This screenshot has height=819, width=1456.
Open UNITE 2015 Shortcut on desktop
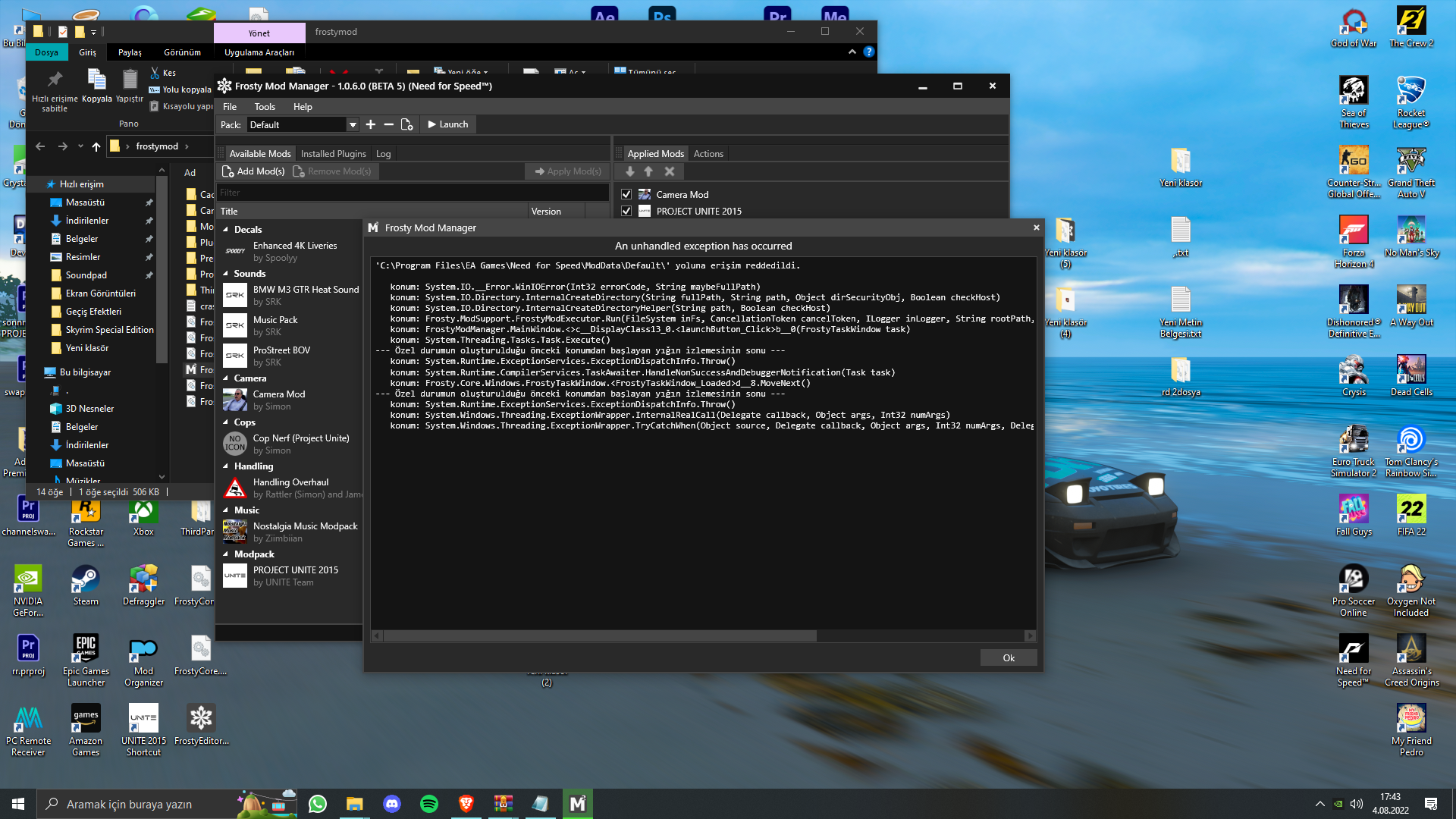(x=143, y=730)
